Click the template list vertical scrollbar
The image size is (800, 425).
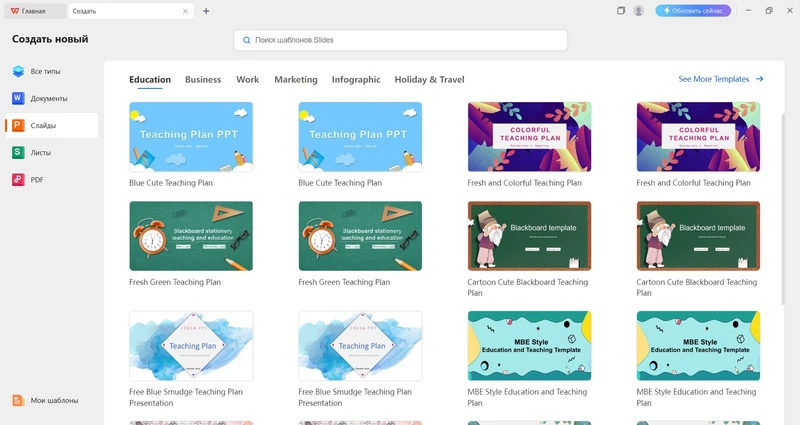click(x=783, y=209)
